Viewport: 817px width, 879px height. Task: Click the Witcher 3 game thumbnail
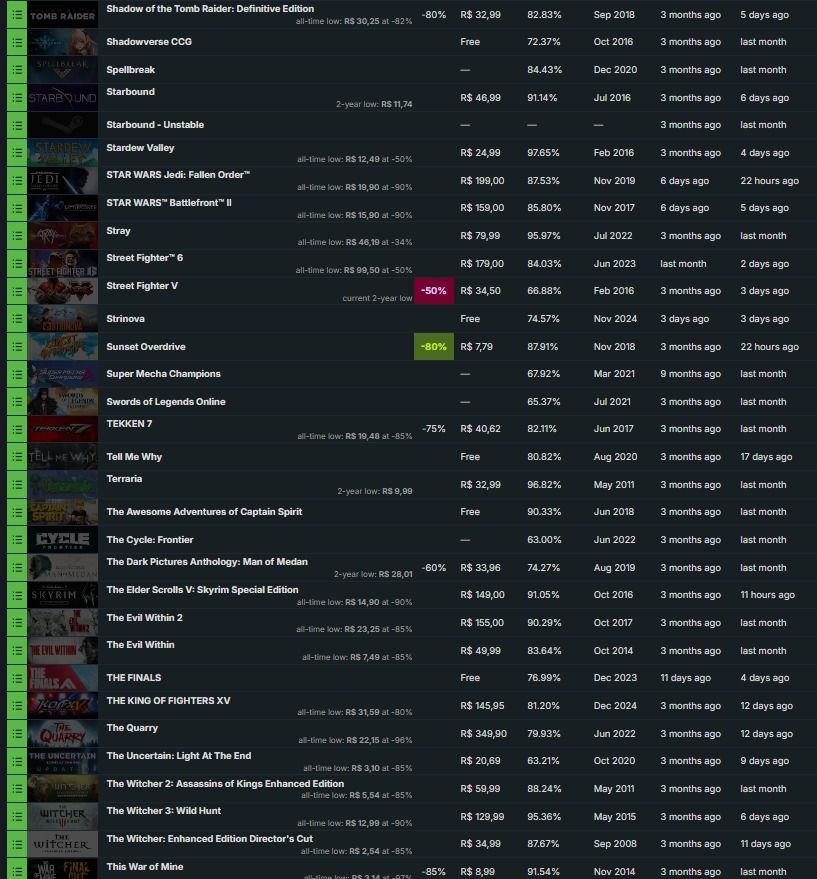click(x=63, y=816)
